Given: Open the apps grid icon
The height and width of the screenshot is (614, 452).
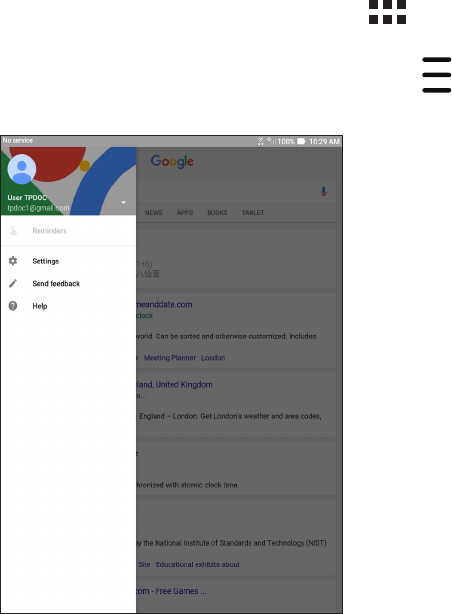Looking at the screenshot, I should point(387,12).
